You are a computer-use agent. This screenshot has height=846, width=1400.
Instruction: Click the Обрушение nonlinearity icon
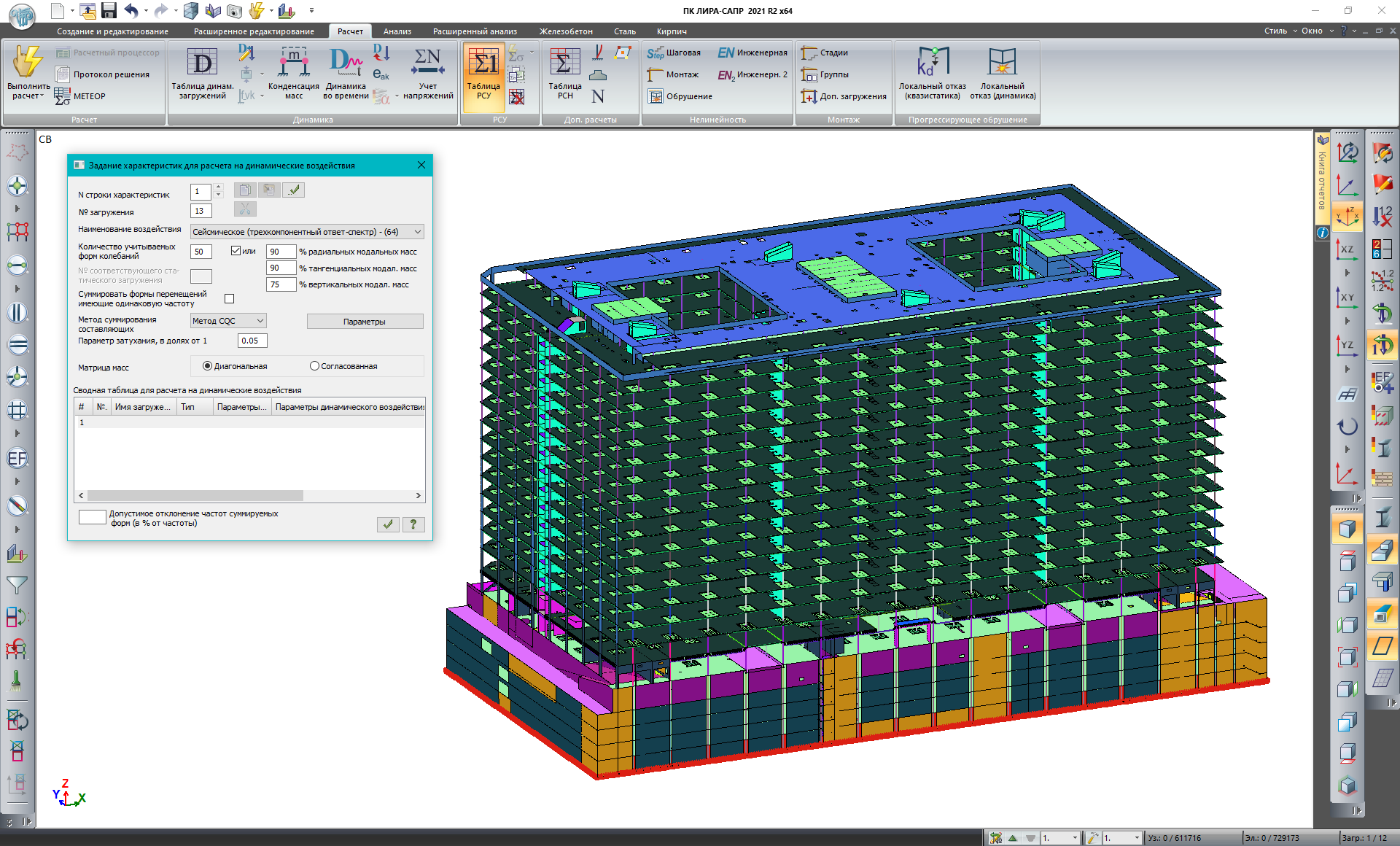[x=656, y=96]
